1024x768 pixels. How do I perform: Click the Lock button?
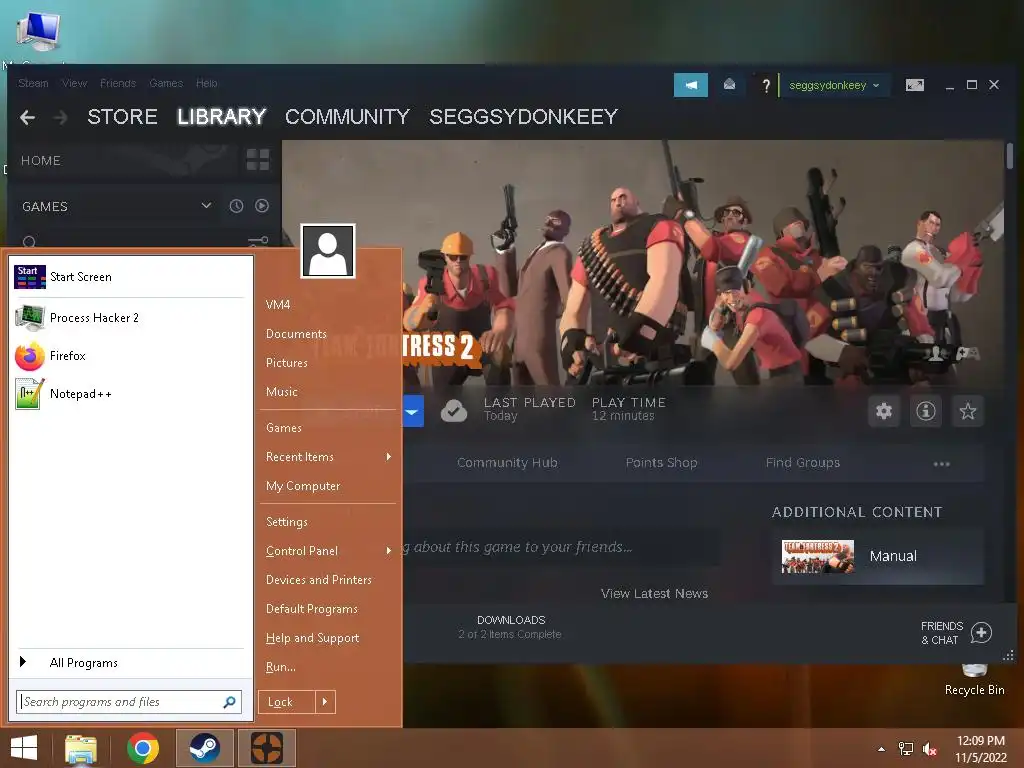click(287, 702)
